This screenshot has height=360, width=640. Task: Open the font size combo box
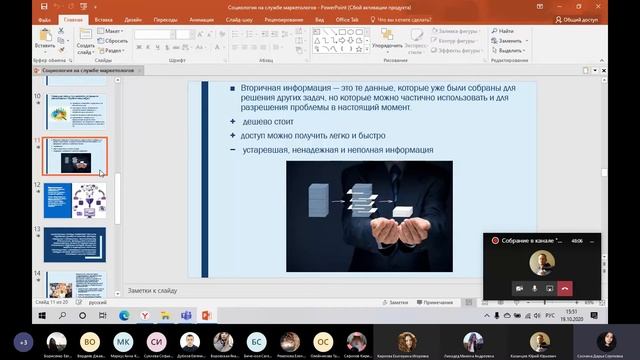click(x=186, y=35)
